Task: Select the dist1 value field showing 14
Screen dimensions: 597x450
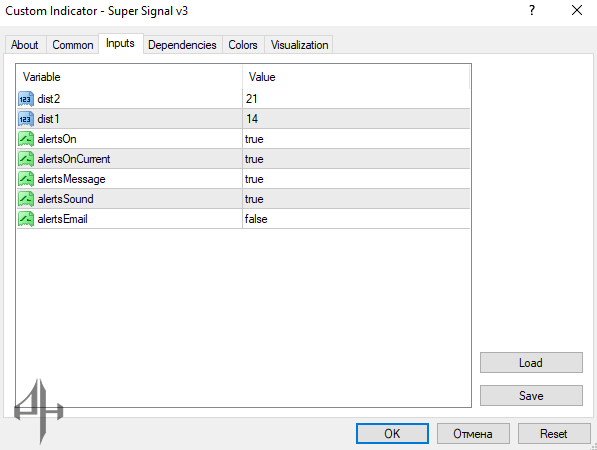Action: coord(356,119)
